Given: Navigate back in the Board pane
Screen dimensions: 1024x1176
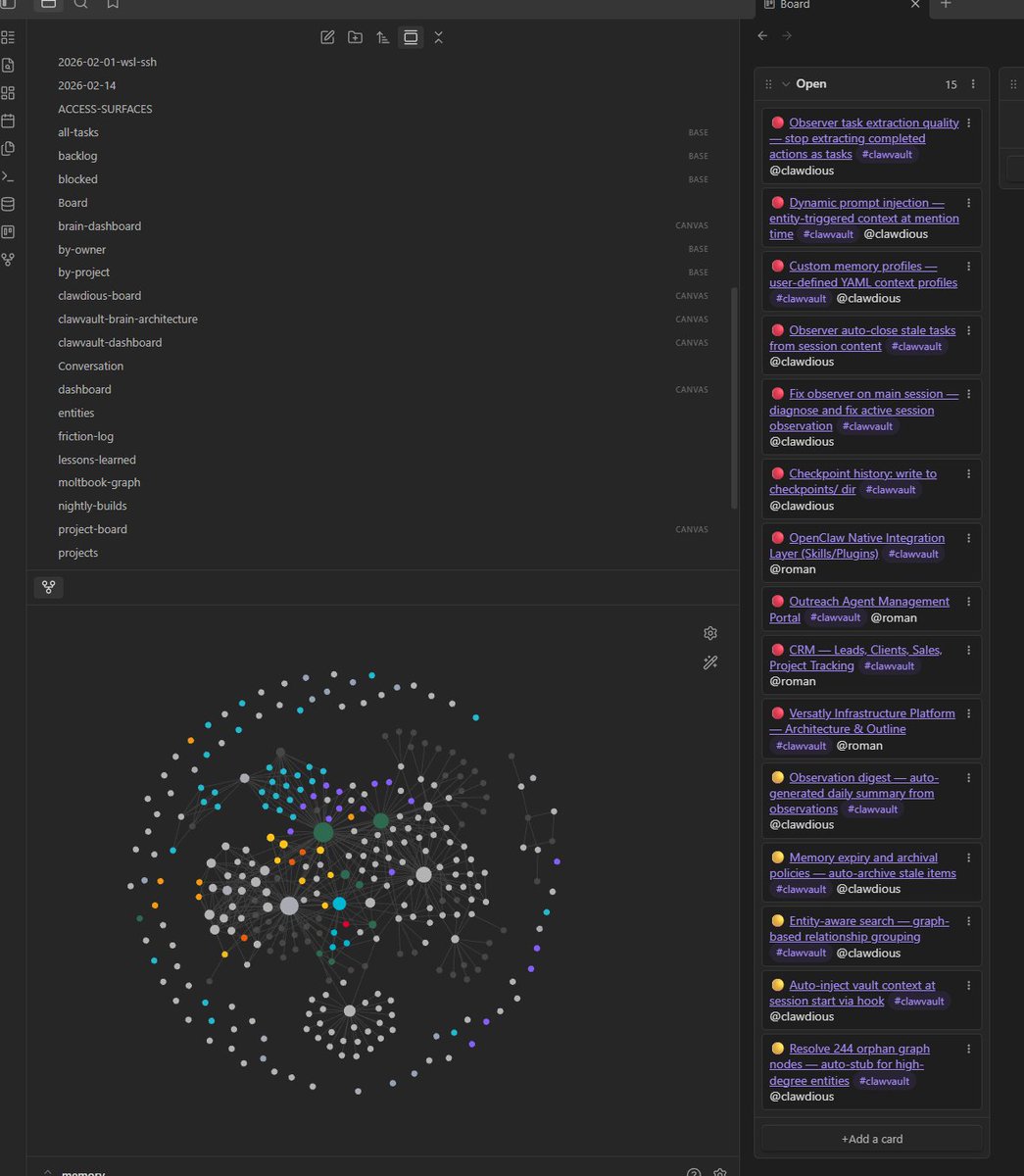Looking at the screenshot, I should click(763, 35).
